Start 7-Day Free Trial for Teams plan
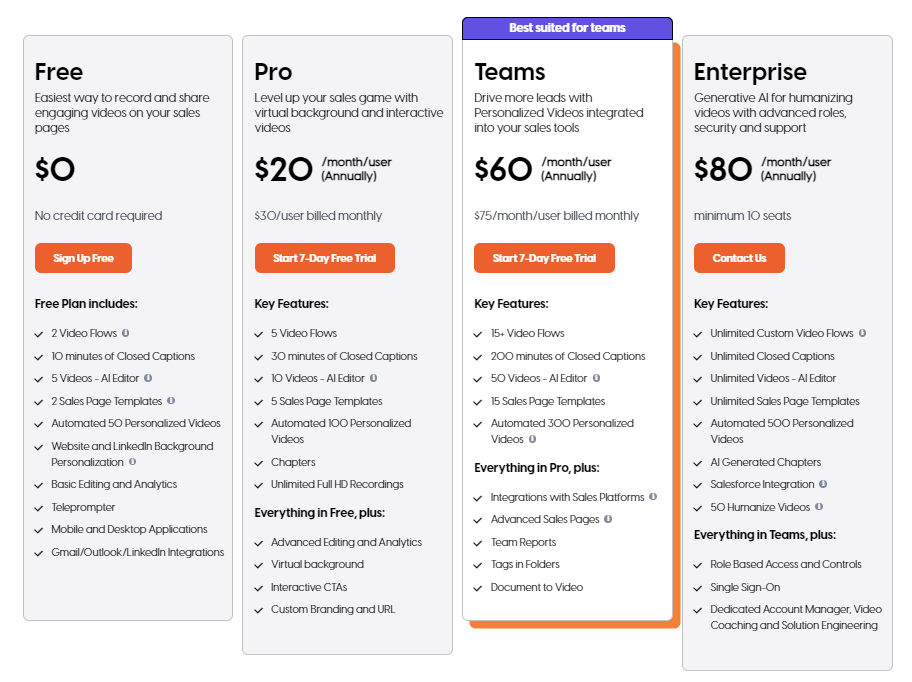Screen dimensions: 912x682 (x=544, y=258)
